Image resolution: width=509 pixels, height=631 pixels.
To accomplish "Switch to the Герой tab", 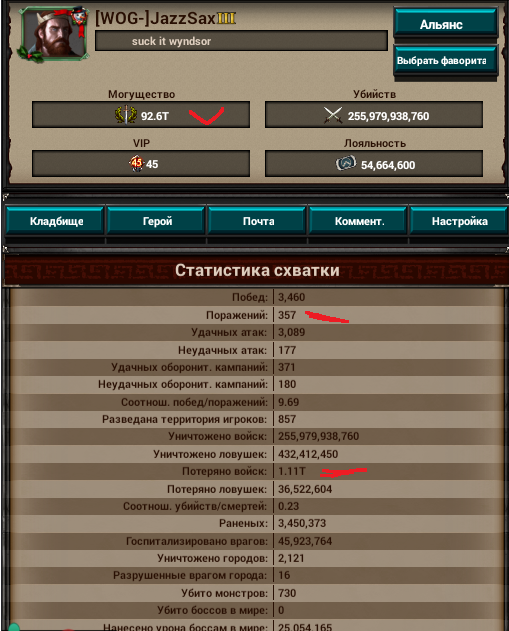I will coord(157,221).
